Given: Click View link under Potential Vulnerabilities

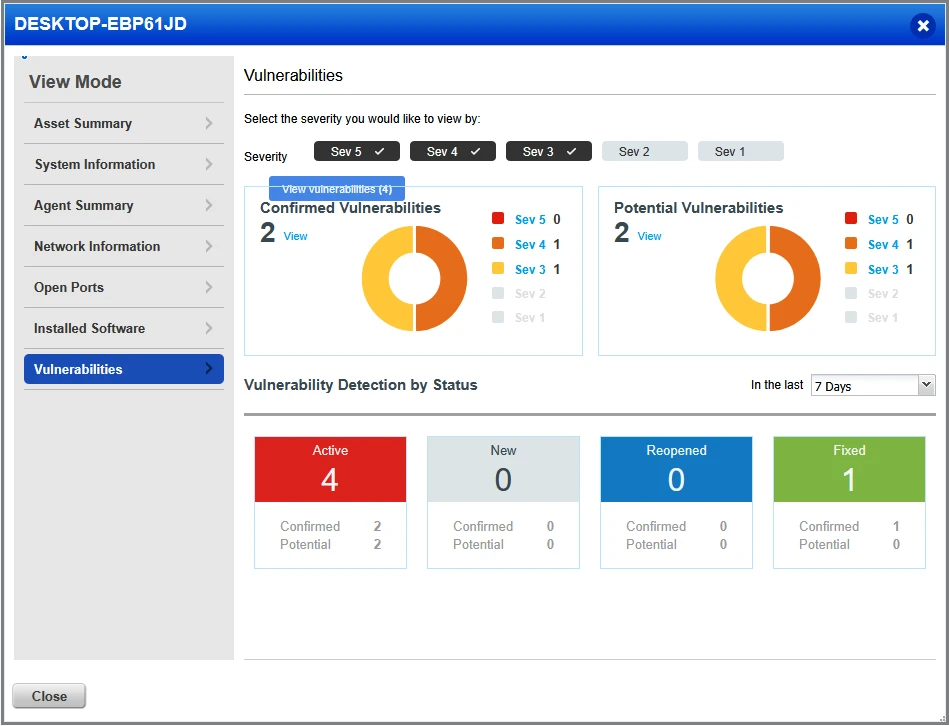Looking at the screenshot, I should 649,237.
